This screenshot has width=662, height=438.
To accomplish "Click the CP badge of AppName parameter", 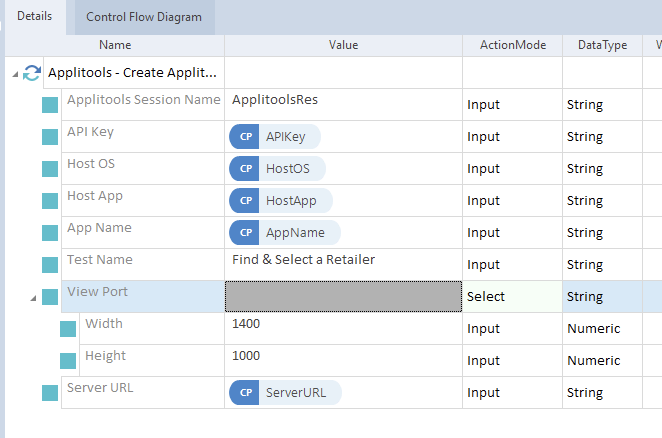I will 244,232.
